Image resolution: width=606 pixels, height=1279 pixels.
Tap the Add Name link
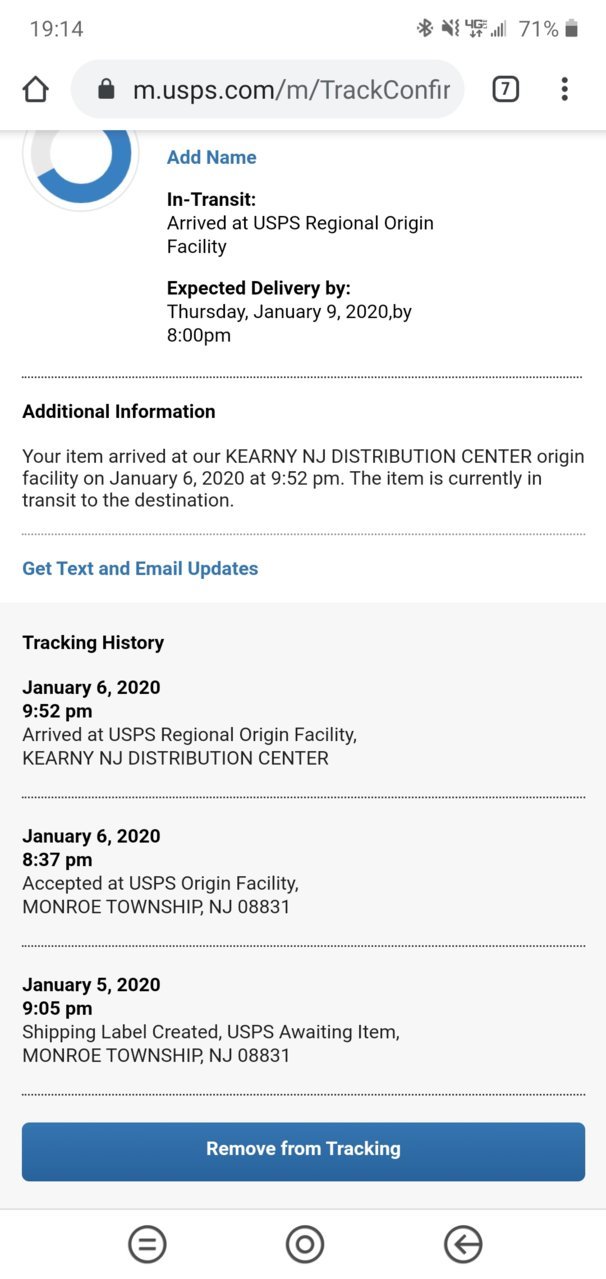pyautogui.click(x=211, y=157)
